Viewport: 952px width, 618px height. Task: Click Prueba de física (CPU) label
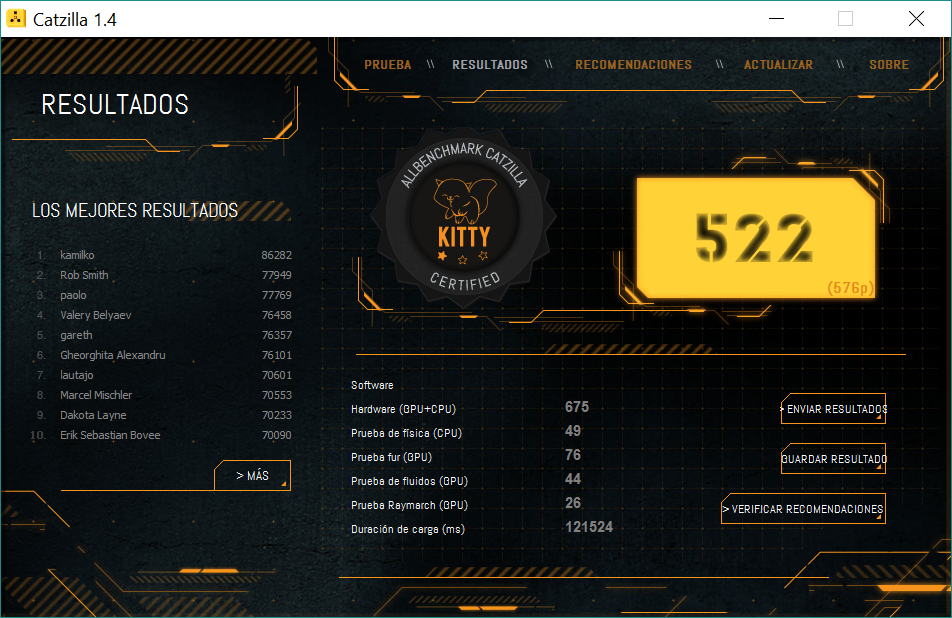pos(406,433)
